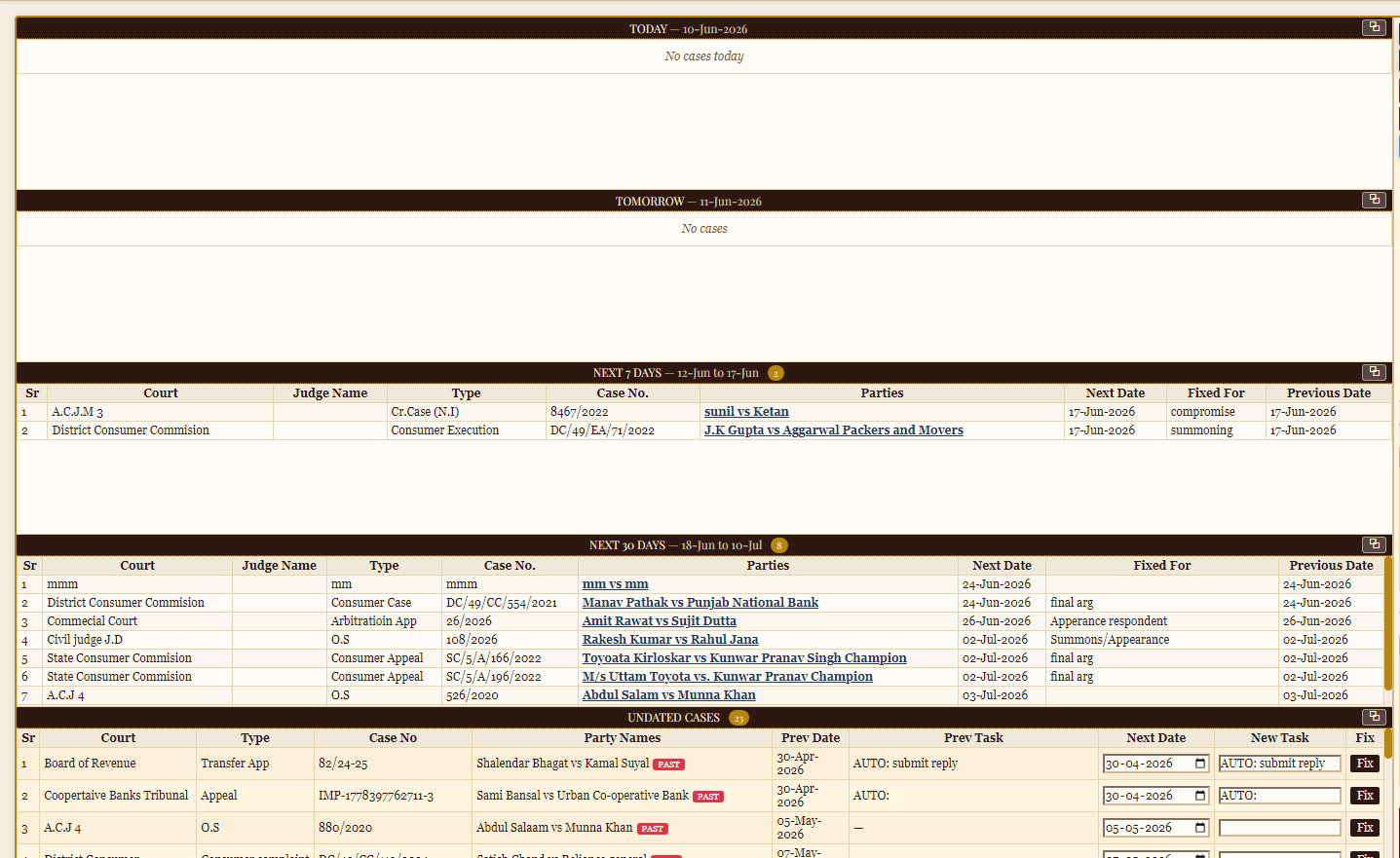Open Abdul Salam vs Munna Khan case link
Image resolution: width=1400 pixels, height=858 pixels.
point(669,695)
